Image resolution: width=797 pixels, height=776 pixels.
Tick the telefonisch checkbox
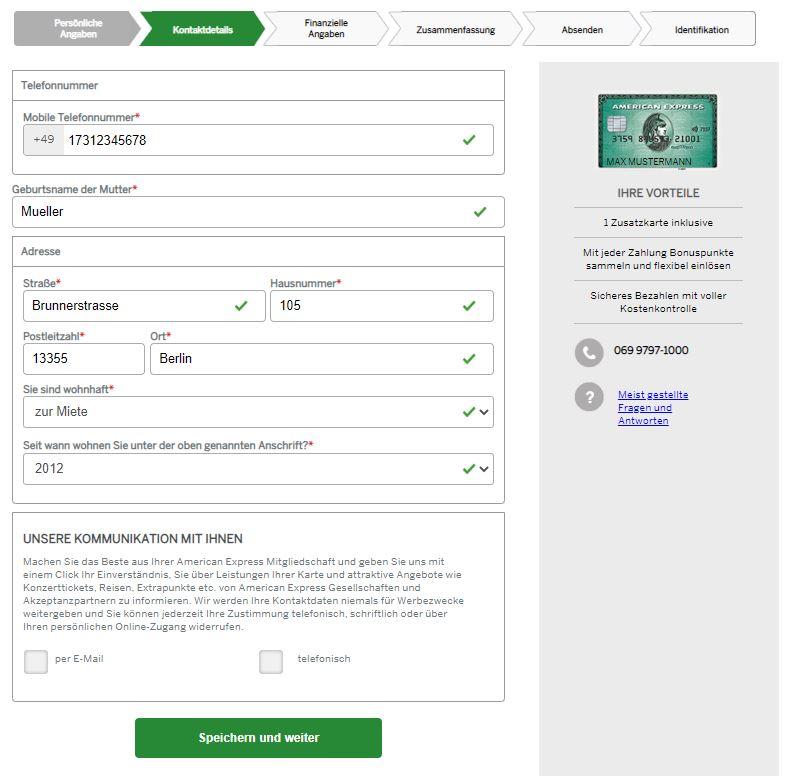271,662
